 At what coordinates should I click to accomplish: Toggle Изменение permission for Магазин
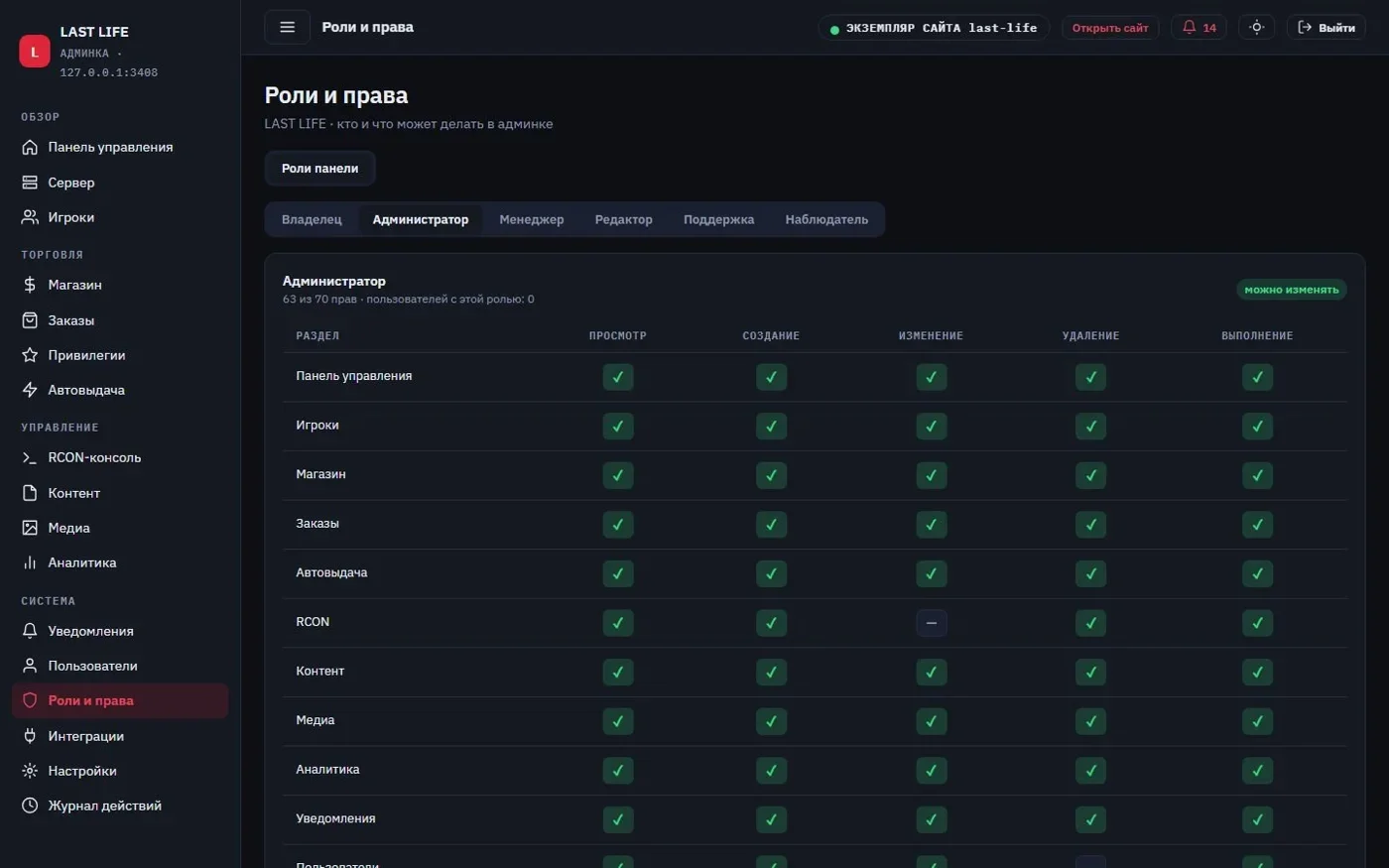click(x=931, y=475)
